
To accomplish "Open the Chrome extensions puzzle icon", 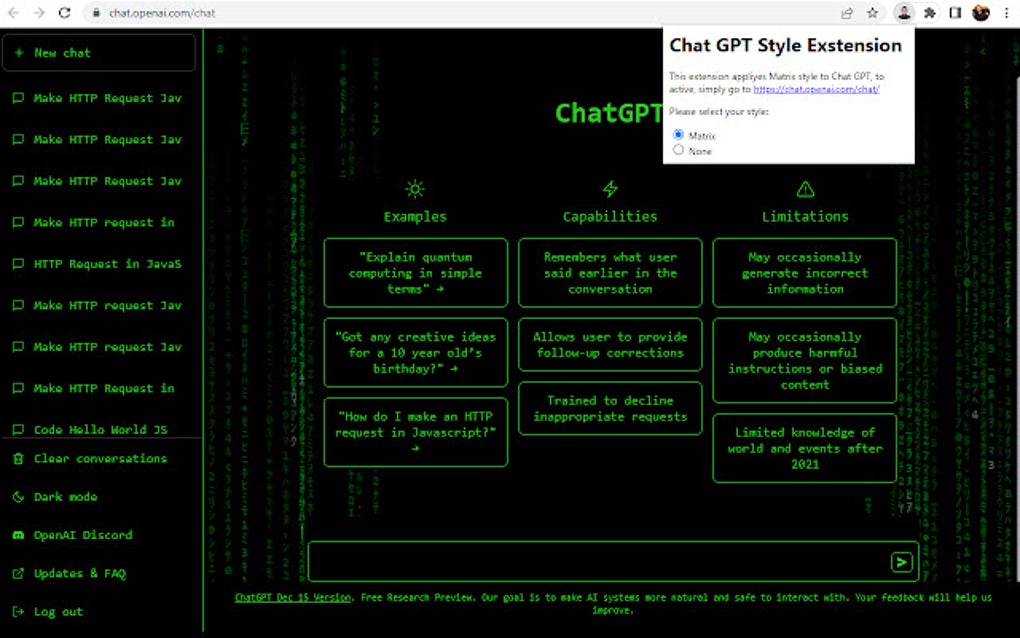I will (929, 13).
